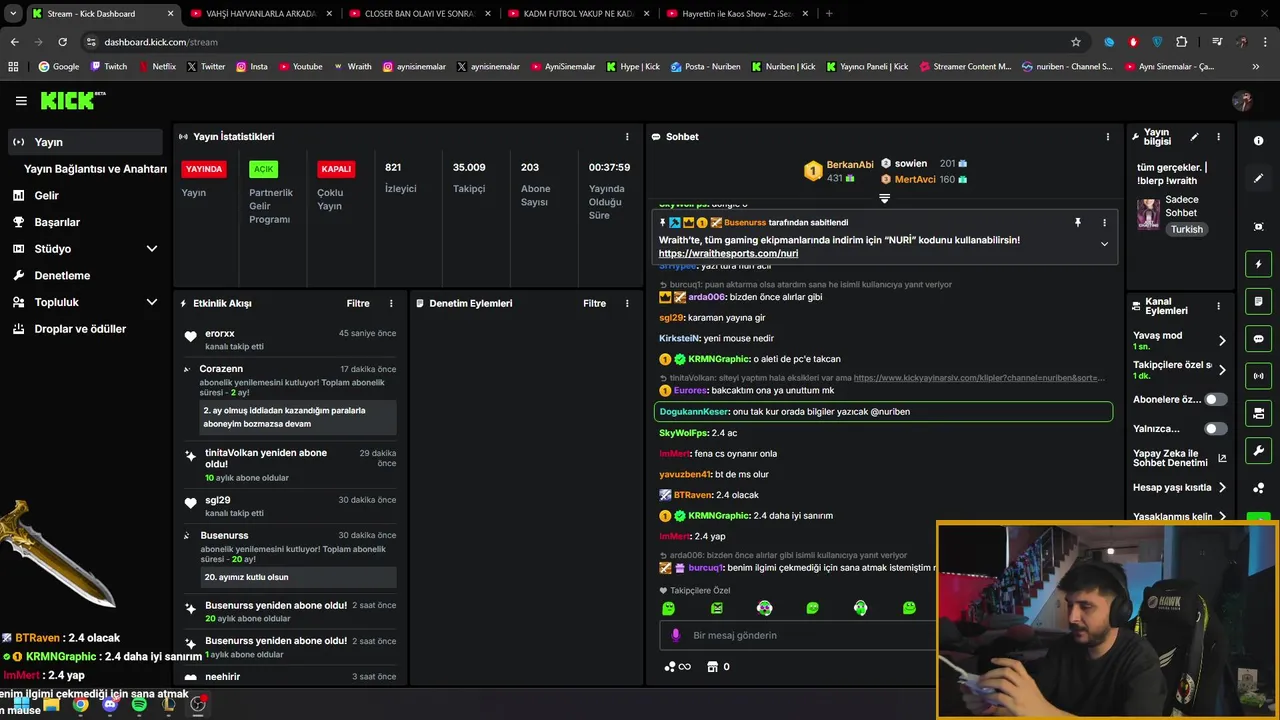Click the KAPALI multi-stream badge
1280x720 pixels.
point(336,169)
